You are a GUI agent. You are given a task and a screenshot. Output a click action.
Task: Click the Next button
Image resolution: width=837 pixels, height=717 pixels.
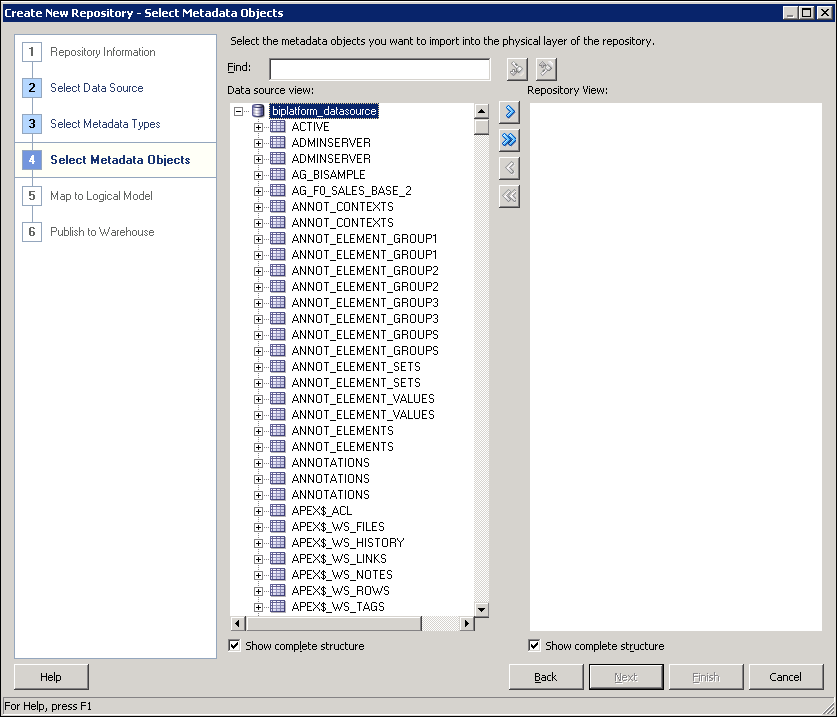pyautogui.click(x=626, y=677)
